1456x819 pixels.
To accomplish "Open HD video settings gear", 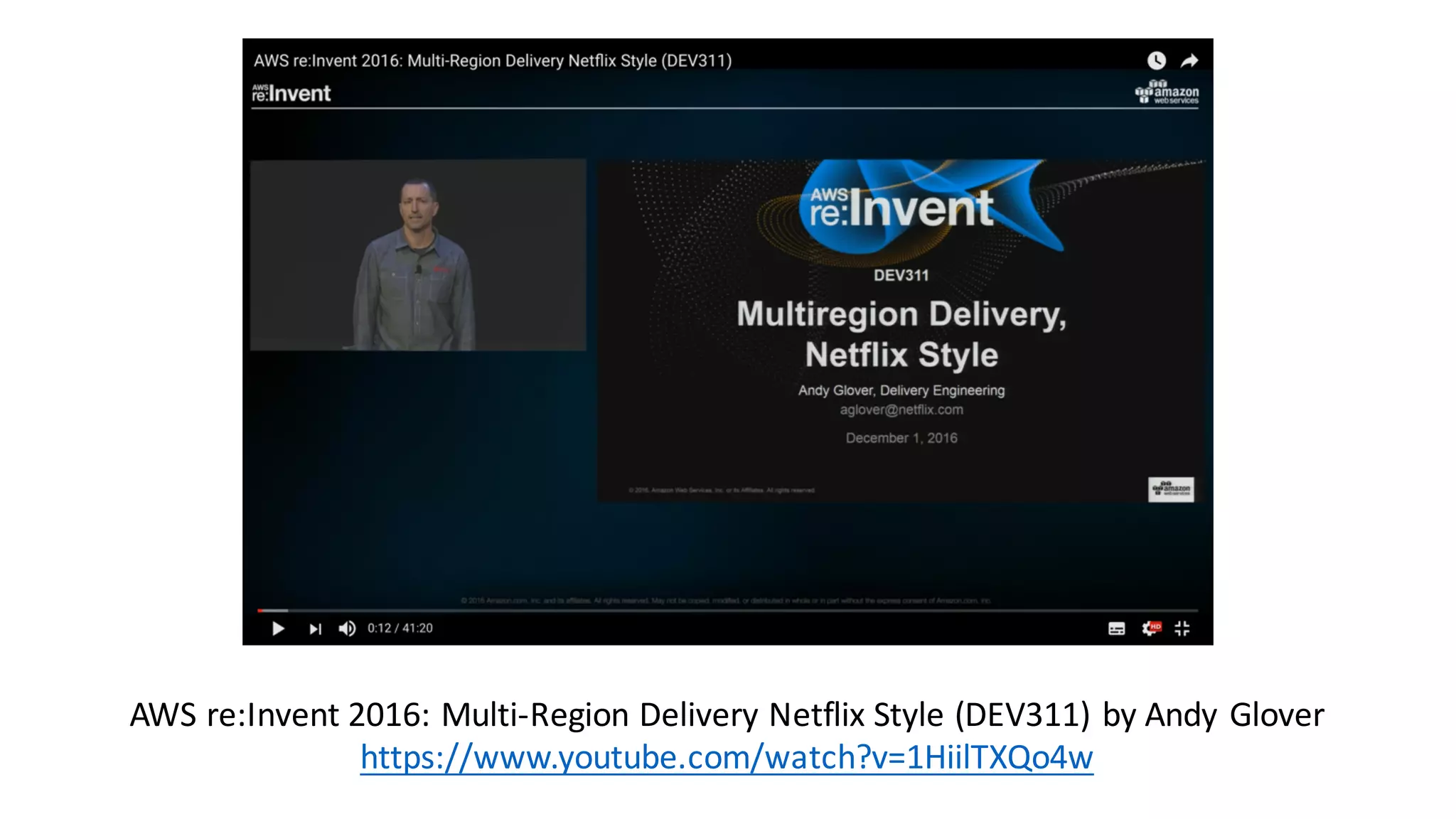I will pyautogui.click(x=1150, y=628).
